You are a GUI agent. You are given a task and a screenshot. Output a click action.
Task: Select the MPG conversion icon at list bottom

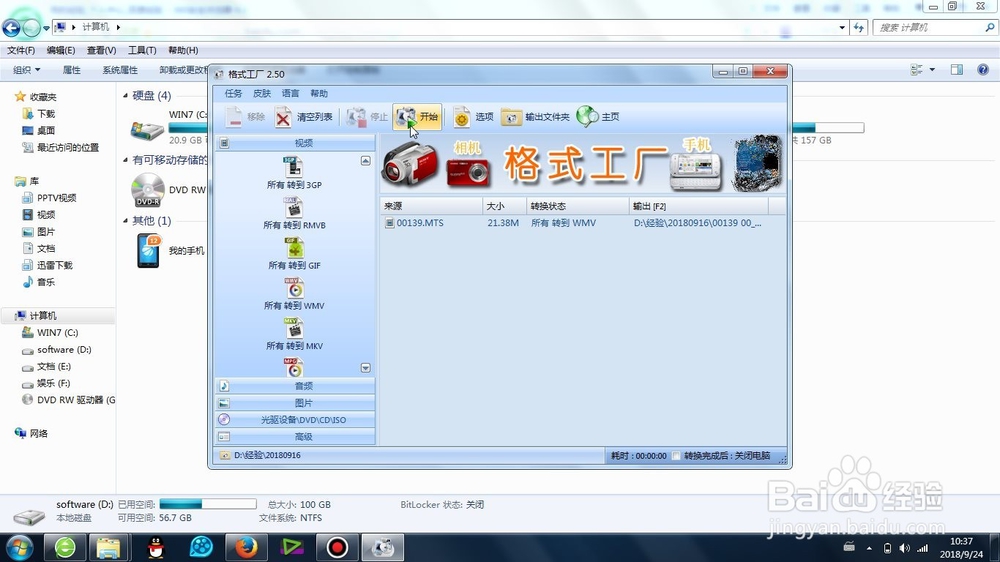click(x=293, y=367)
